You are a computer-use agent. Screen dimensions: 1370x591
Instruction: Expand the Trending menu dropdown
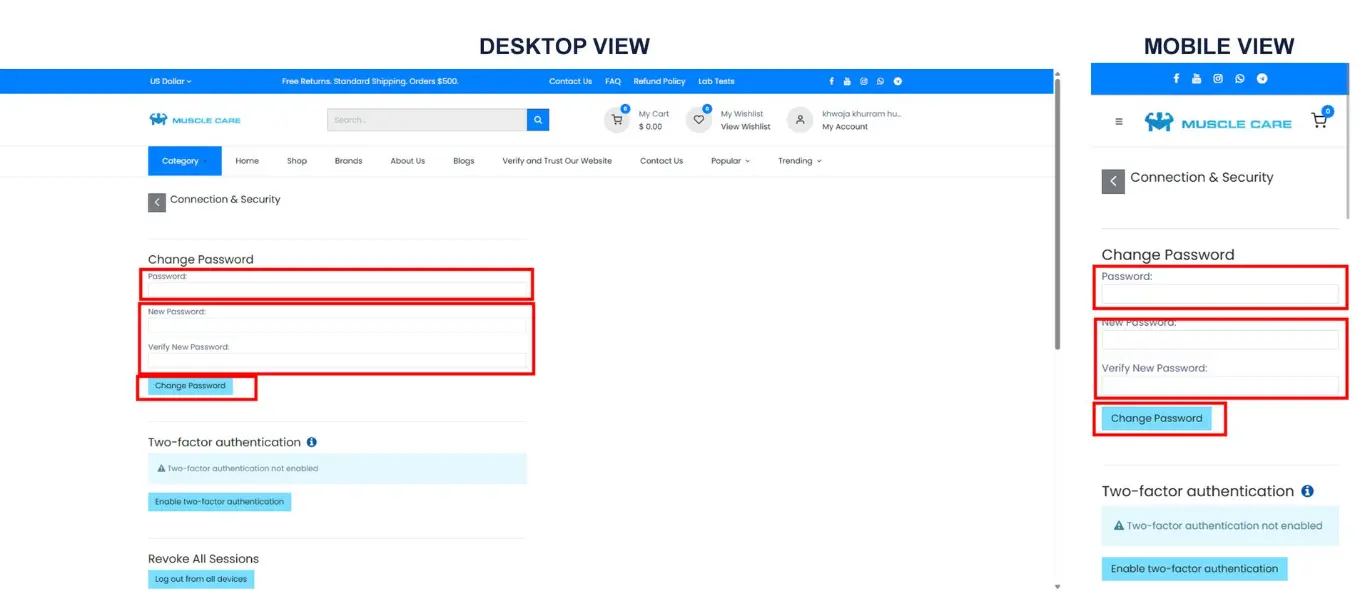pos(799,161)
